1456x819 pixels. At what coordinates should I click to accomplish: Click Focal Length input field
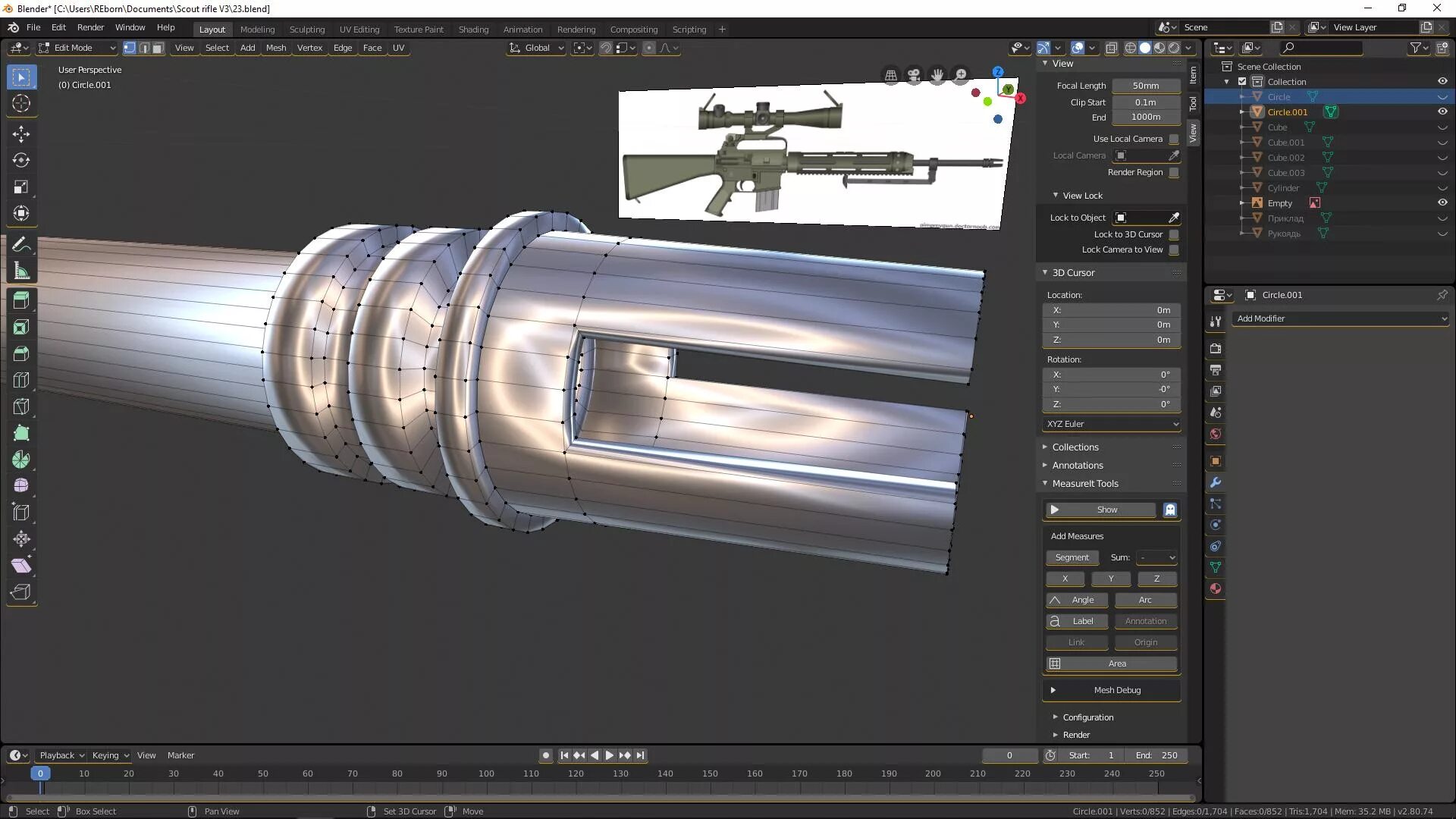(1145, 85)
